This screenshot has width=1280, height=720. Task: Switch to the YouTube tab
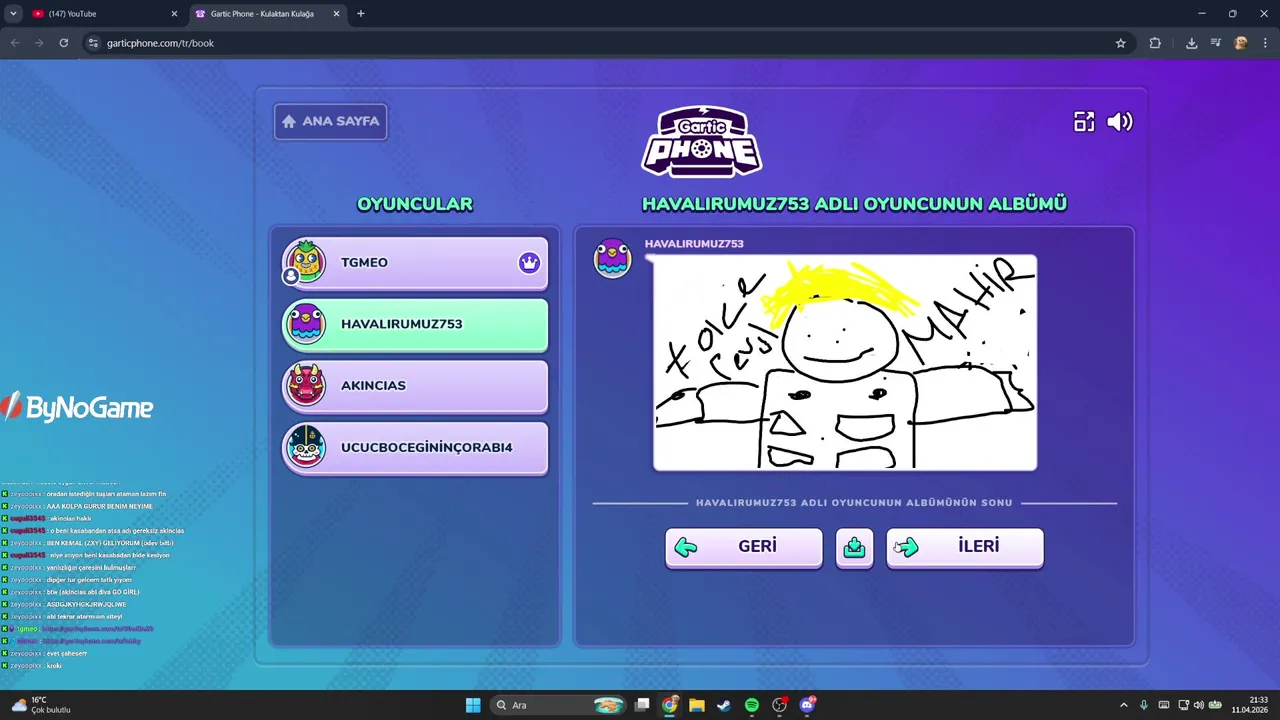tap(104, 14)
